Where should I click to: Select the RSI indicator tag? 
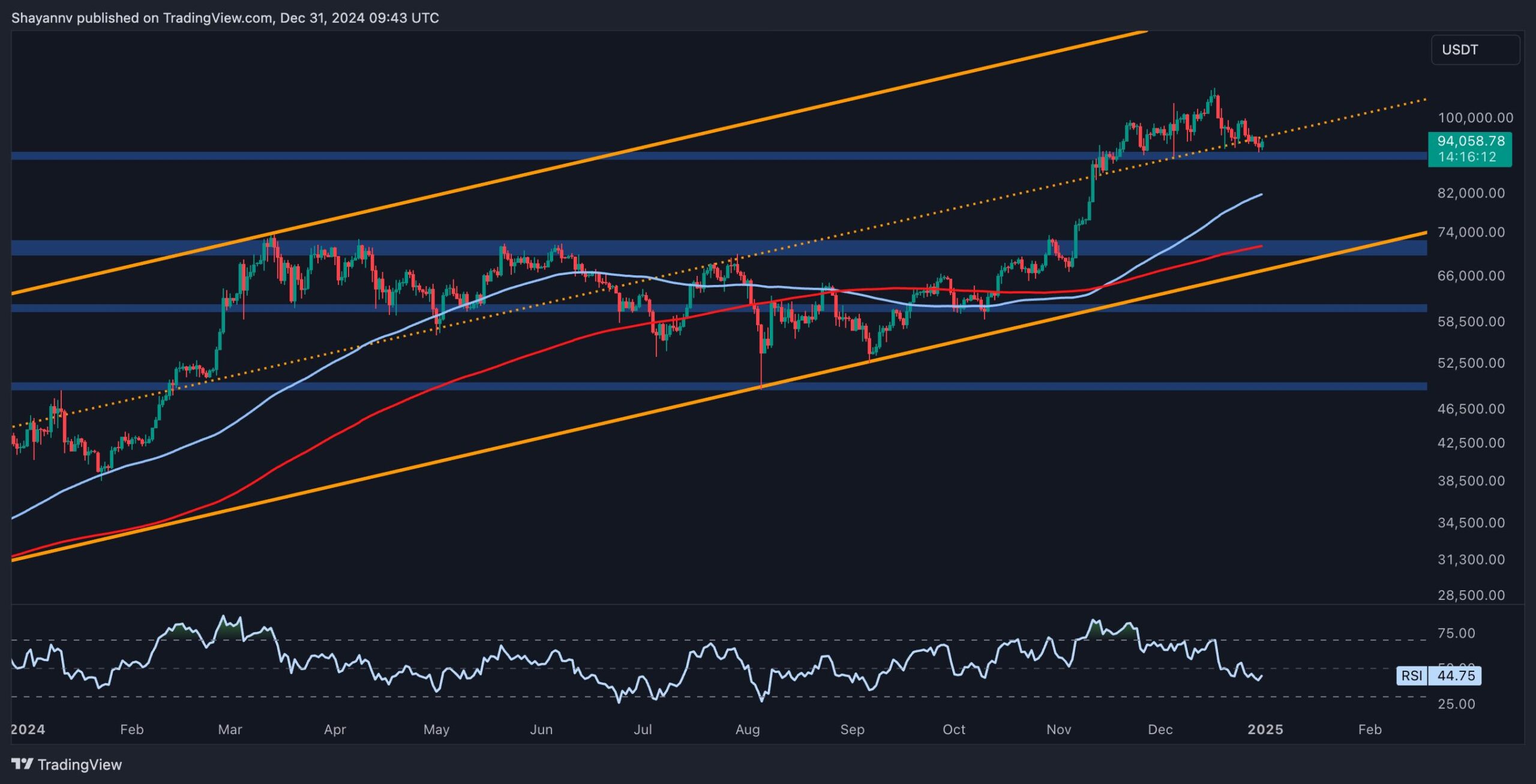[1411, 676]
